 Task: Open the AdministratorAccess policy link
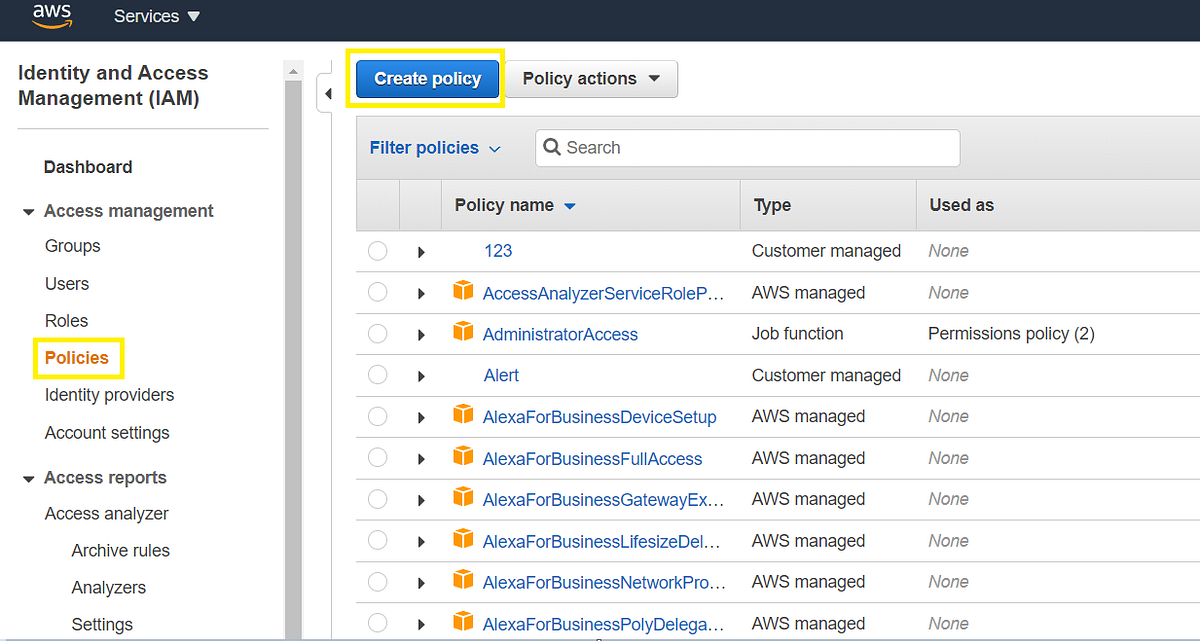(x=561, y=334)
